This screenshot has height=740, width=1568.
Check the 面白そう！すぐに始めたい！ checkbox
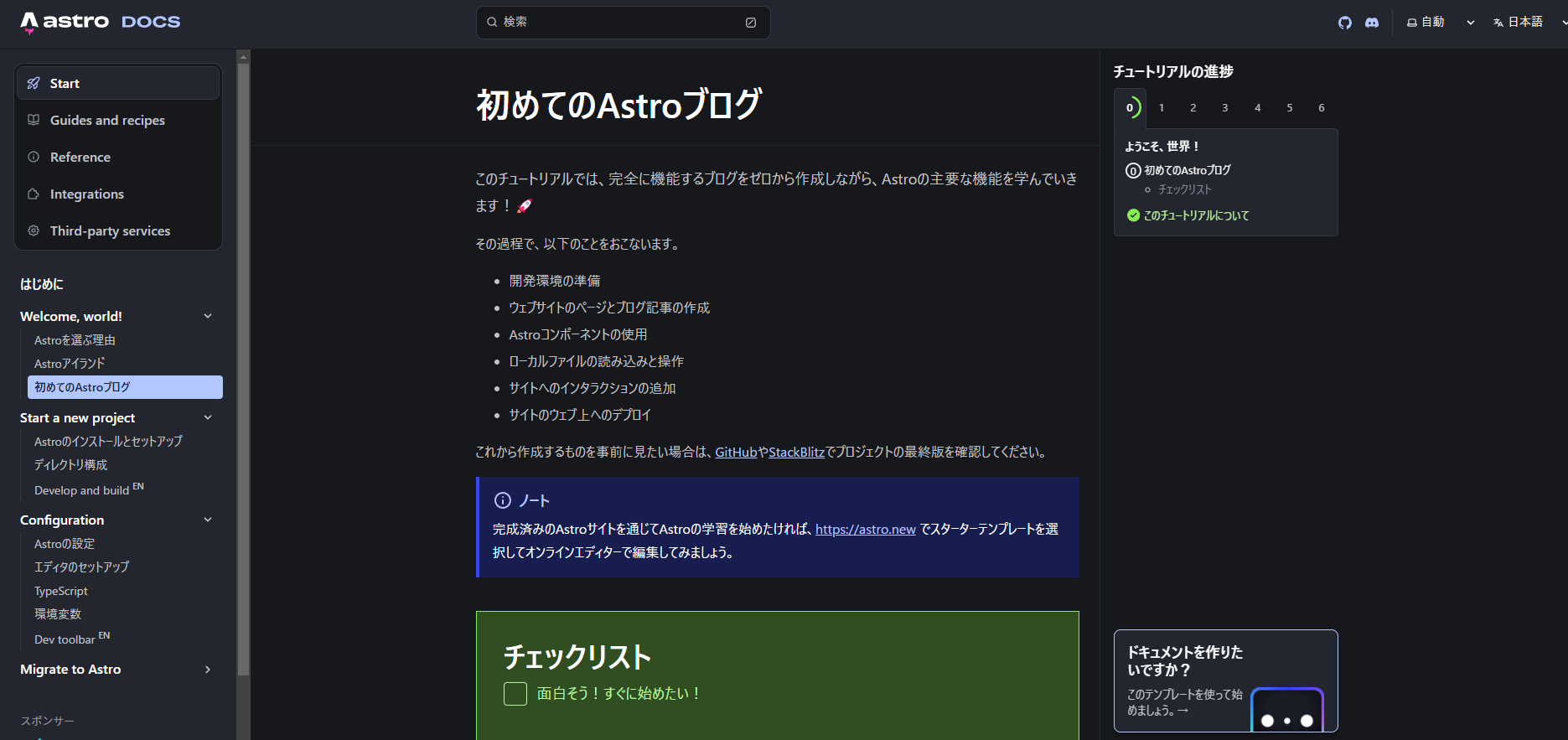[515, 694]
